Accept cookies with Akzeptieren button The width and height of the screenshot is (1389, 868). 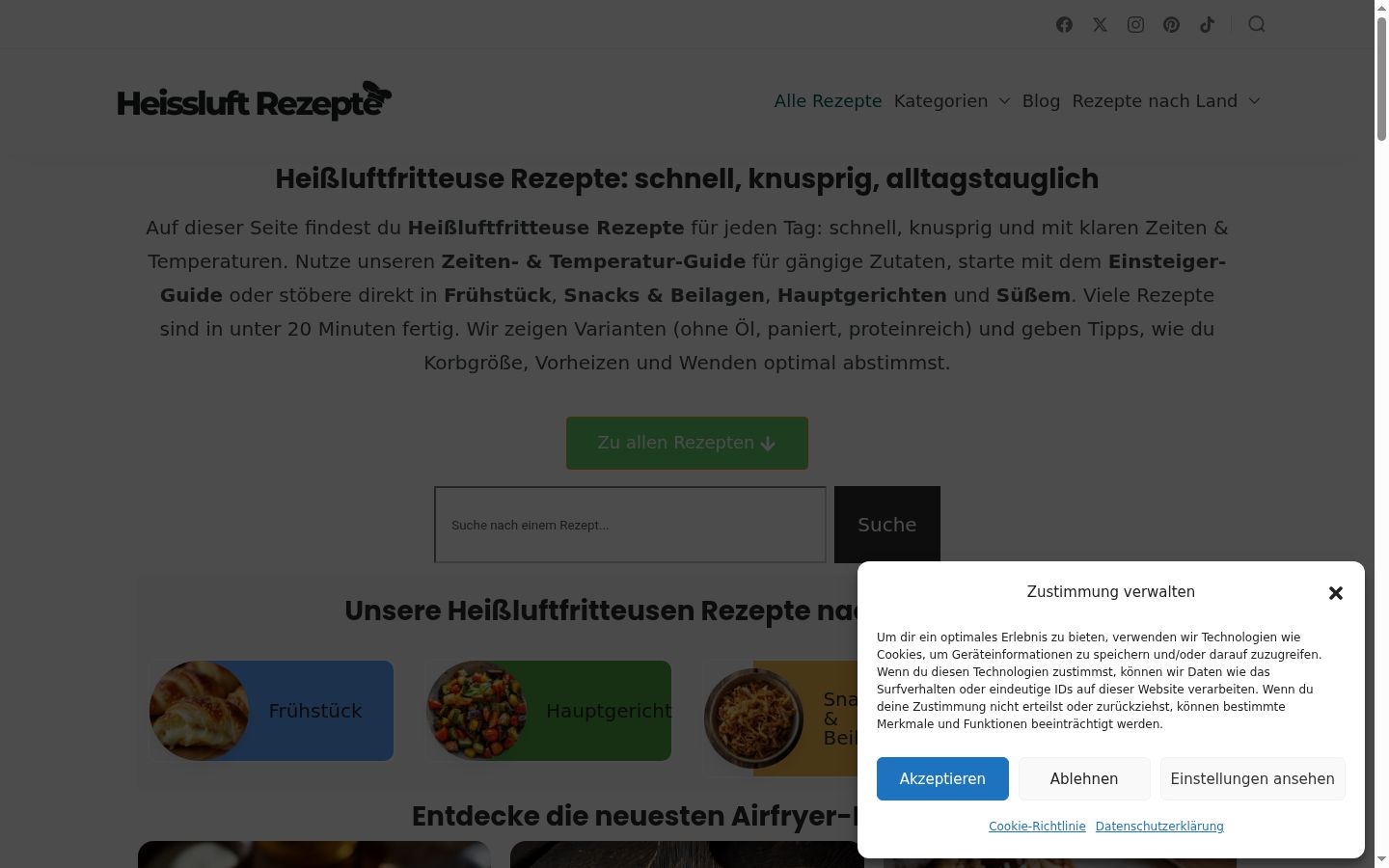942,778
